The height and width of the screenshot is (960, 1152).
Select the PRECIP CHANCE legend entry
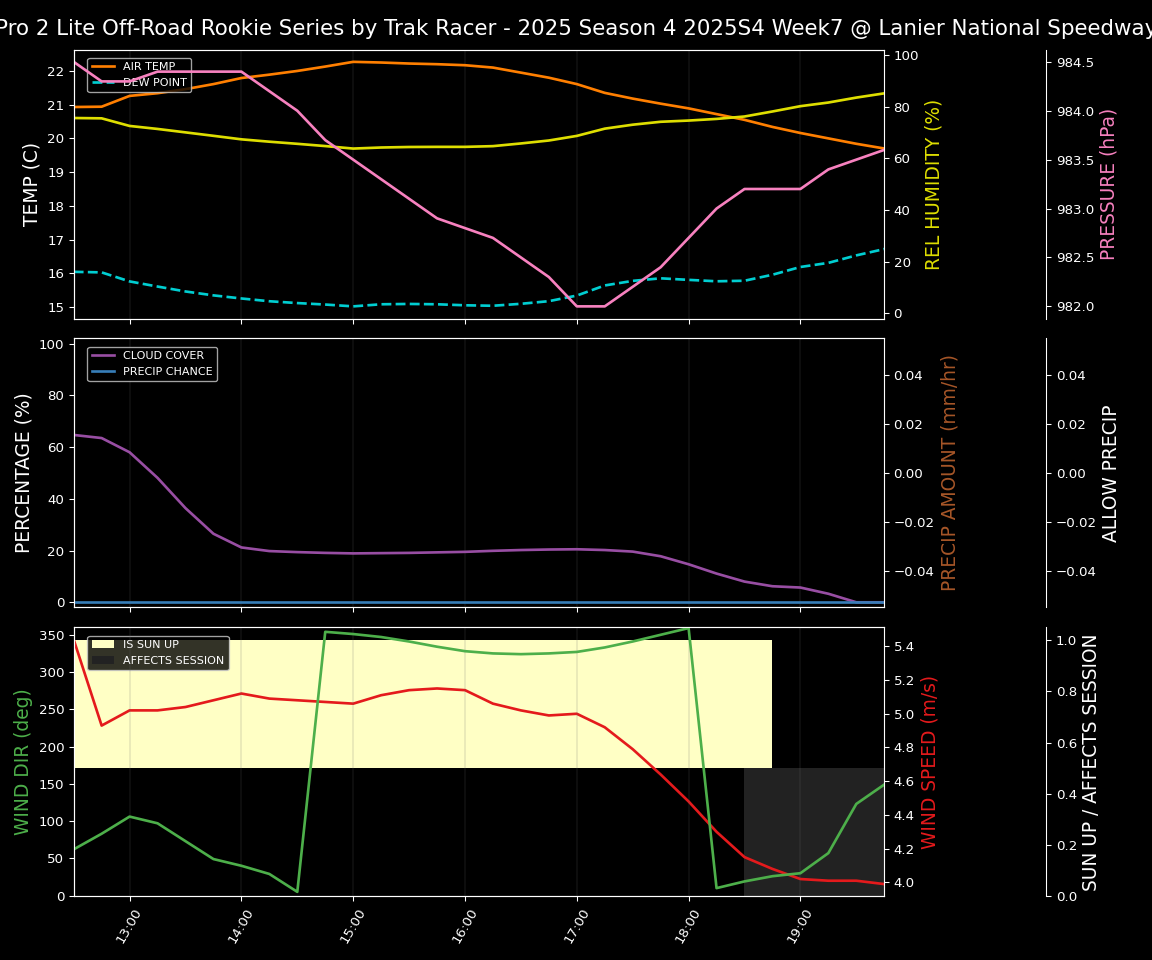click(x=167, y=372)
